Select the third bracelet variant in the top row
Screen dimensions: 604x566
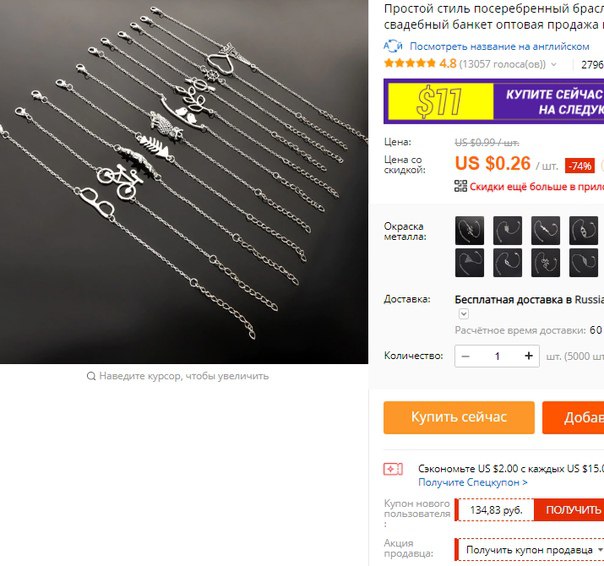click(545, 230)
